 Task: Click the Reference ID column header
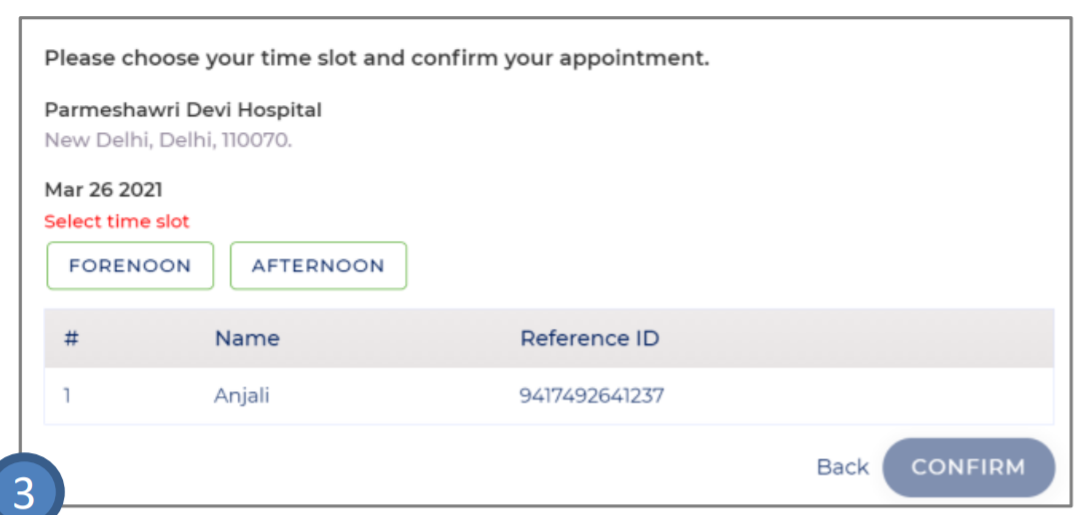pos(590,338)
